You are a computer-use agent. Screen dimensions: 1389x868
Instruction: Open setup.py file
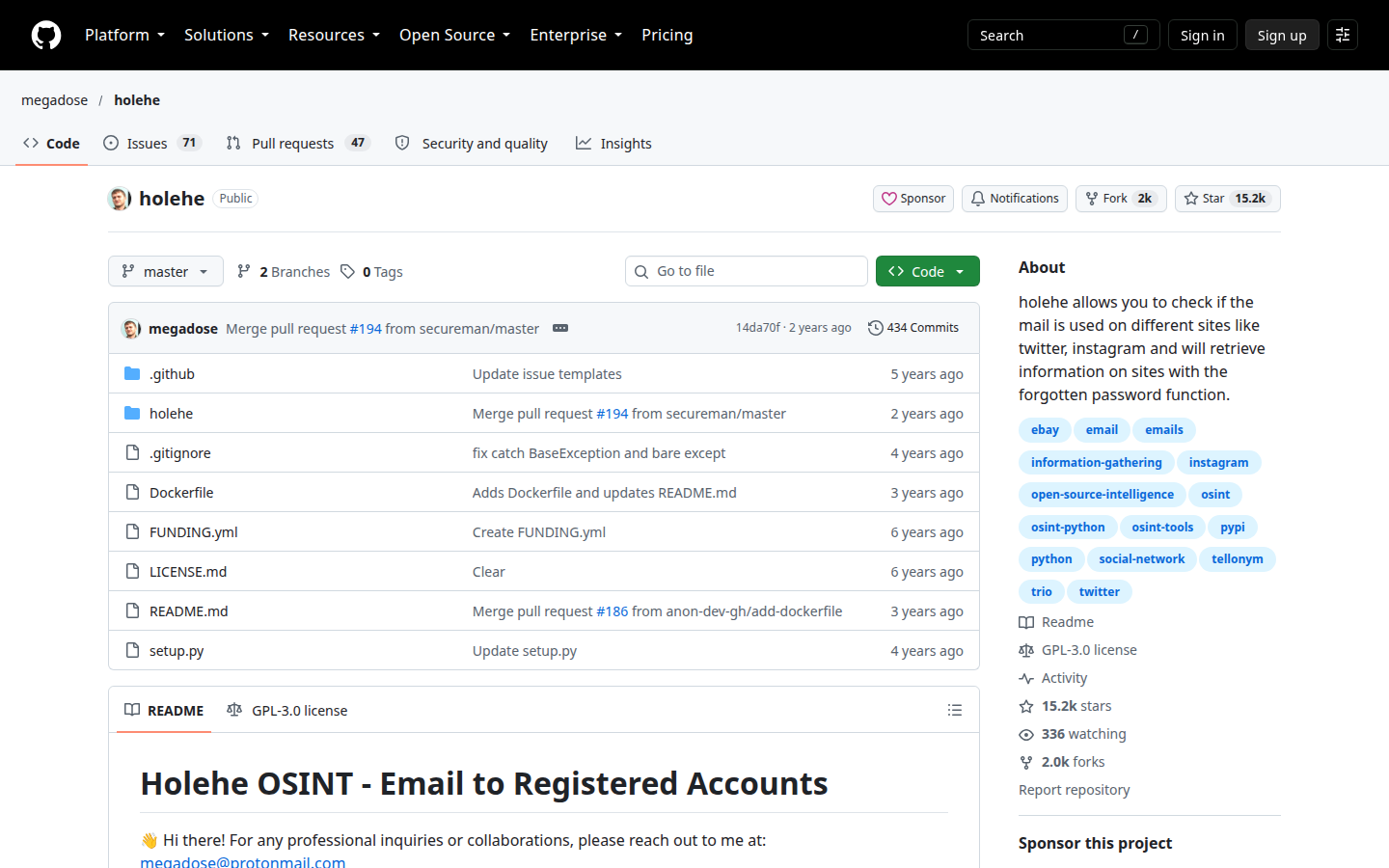tap(177, 651)
